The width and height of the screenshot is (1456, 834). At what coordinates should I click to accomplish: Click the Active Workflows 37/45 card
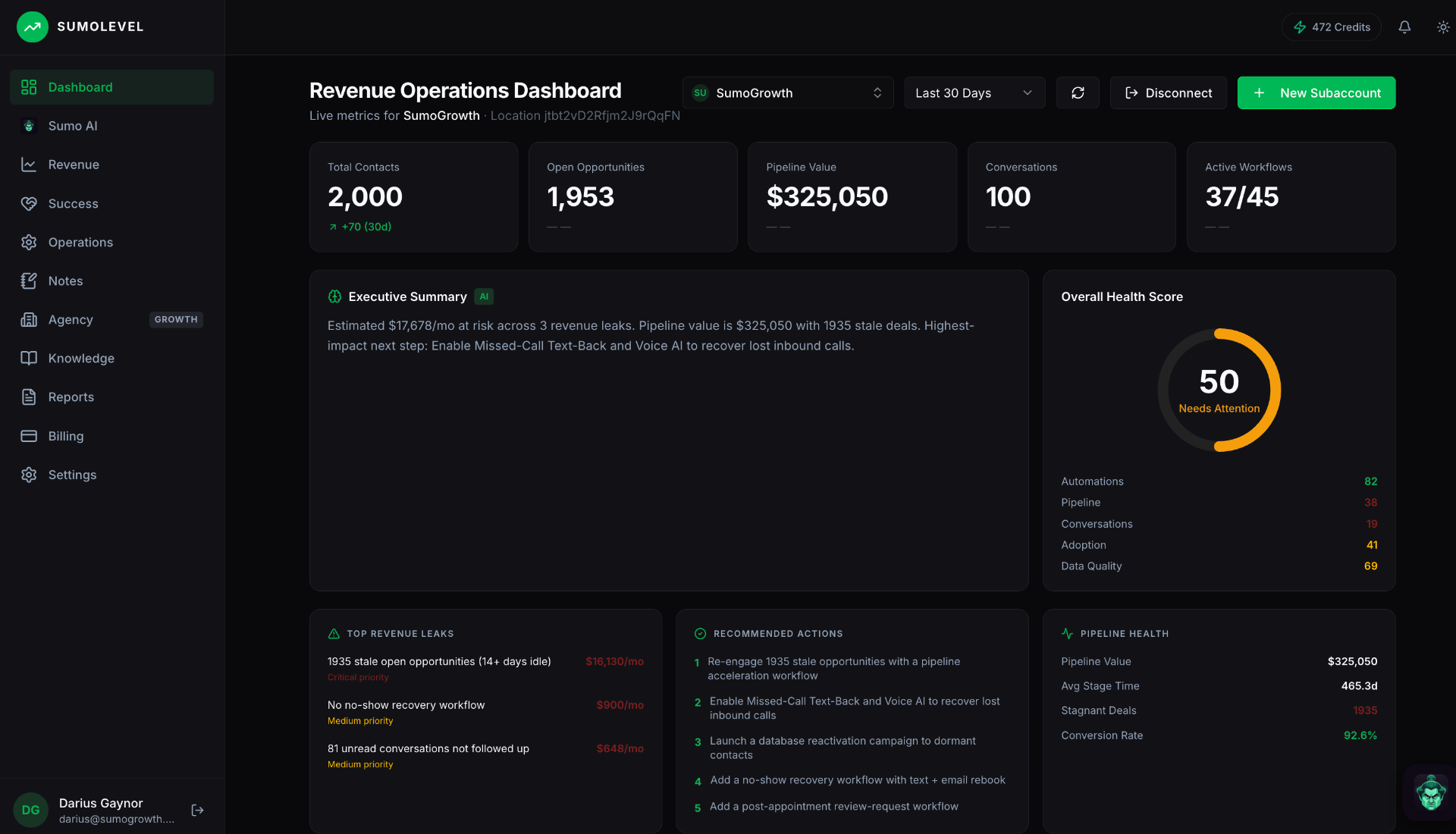1291,197
